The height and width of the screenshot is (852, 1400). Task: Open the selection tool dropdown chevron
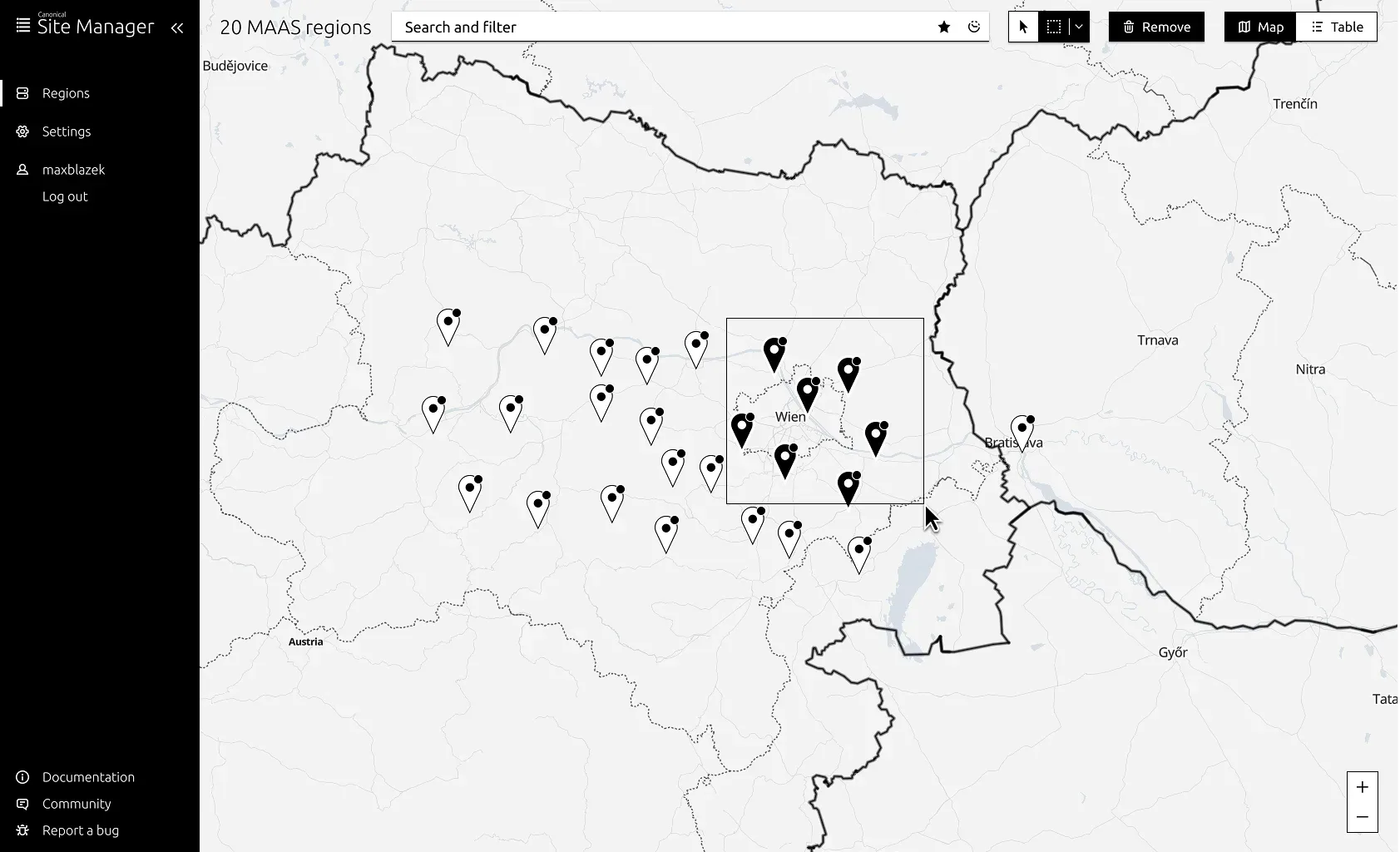[1078, 26]
